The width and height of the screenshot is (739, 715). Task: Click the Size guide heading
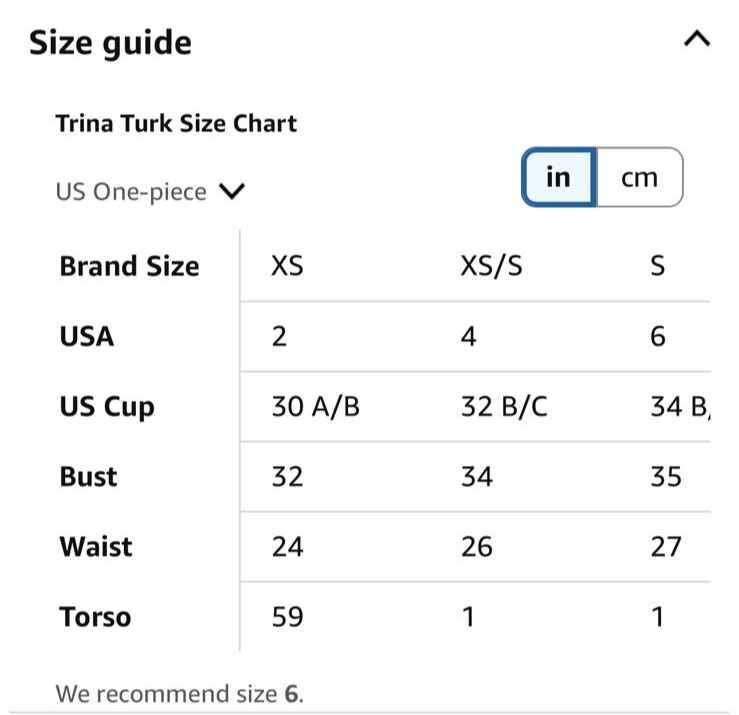tap(110, 43)
